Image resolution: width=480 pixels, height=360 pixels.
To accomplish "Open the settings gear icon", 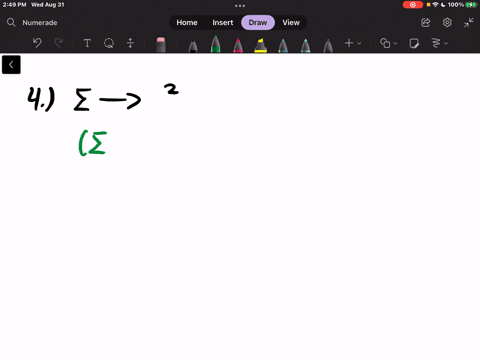I will (447, 23).
